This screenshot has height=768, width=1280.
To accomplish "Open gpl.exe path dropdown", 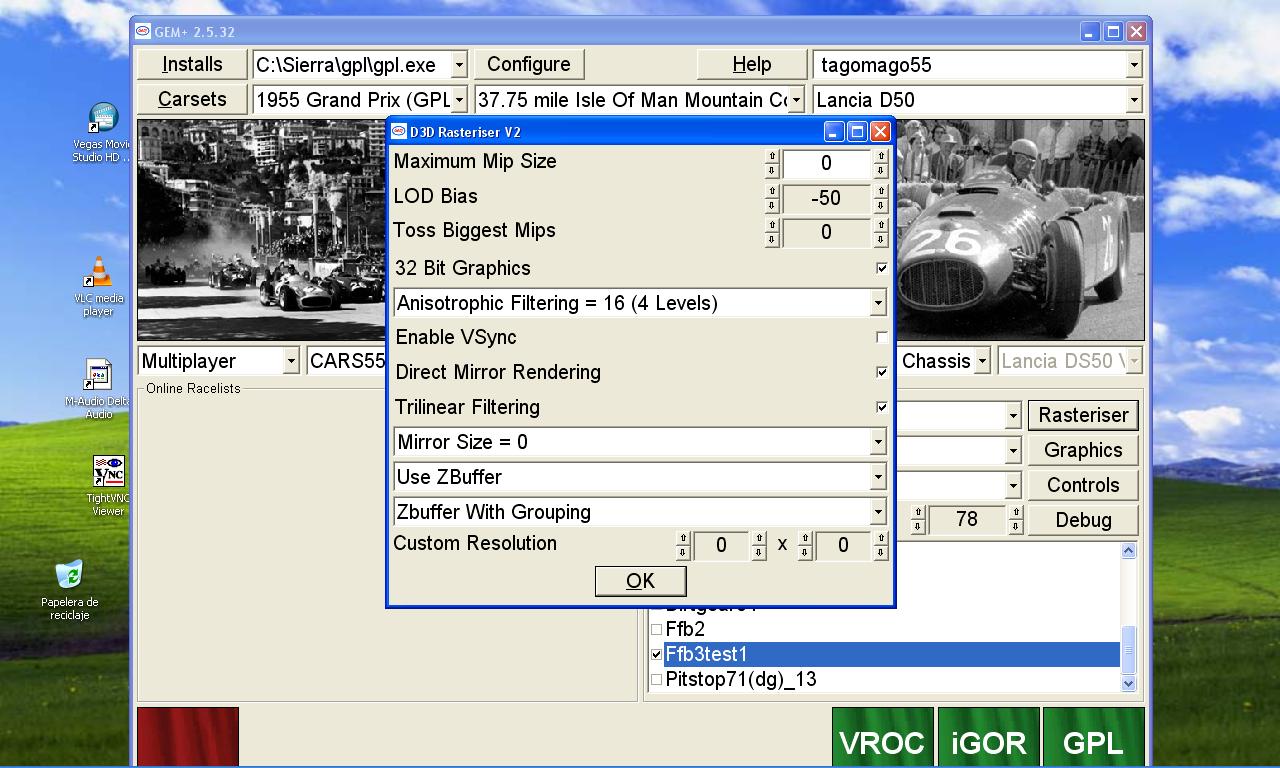I will tap(459, 65).
